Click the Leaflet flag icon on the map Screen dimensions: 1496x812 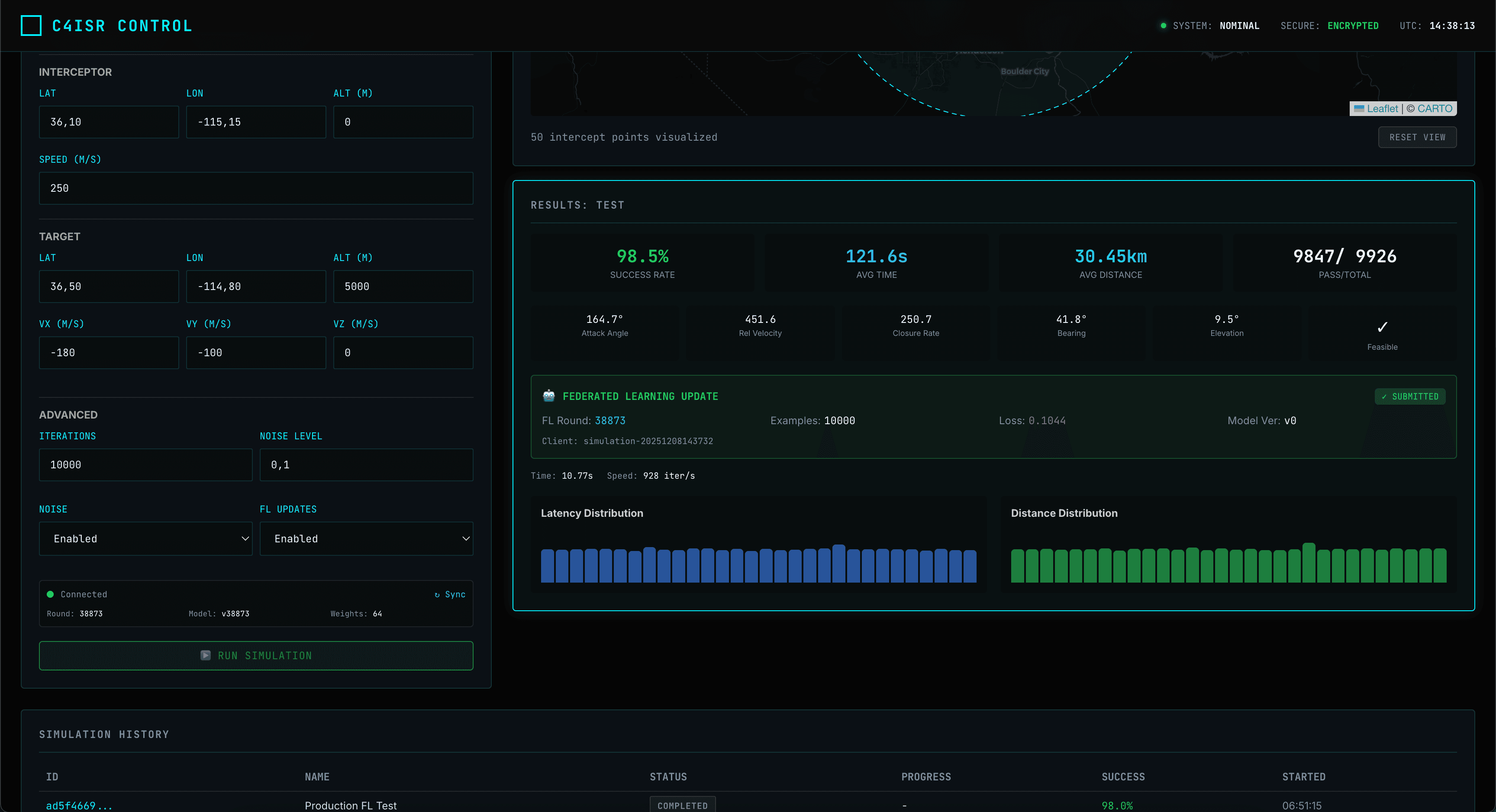[x=1360, y=109]
